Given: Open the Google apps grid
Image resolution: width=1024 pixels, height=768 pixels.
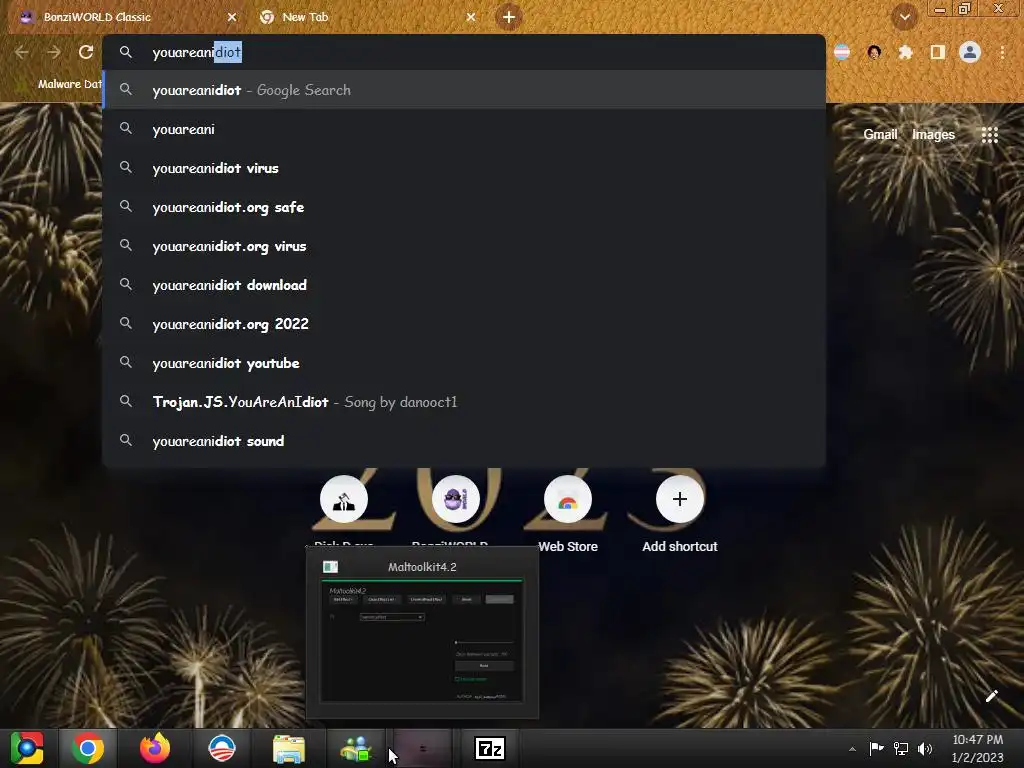Looking at the screenshot, I should click(989, 135).
